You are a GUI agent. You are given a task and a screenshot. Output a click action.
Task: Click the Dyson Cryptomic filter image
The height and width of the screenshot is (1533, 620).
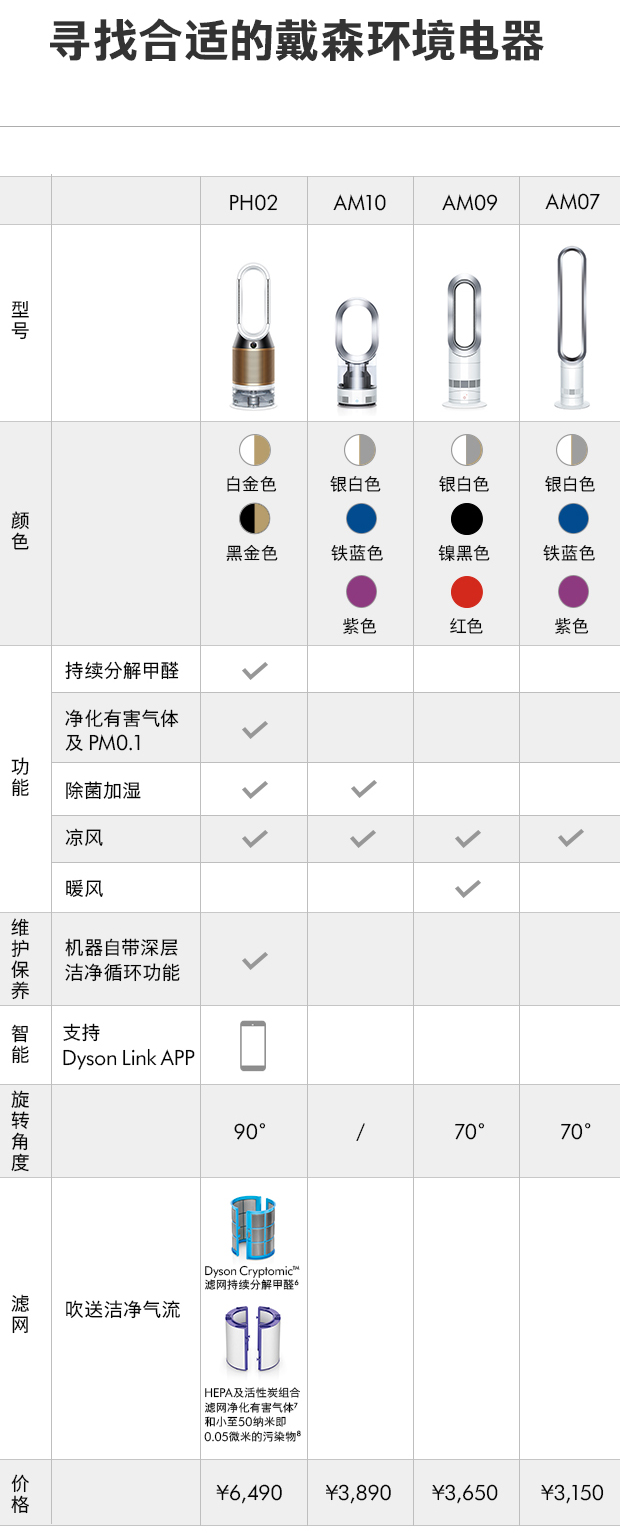click(x=253, y=1227)
